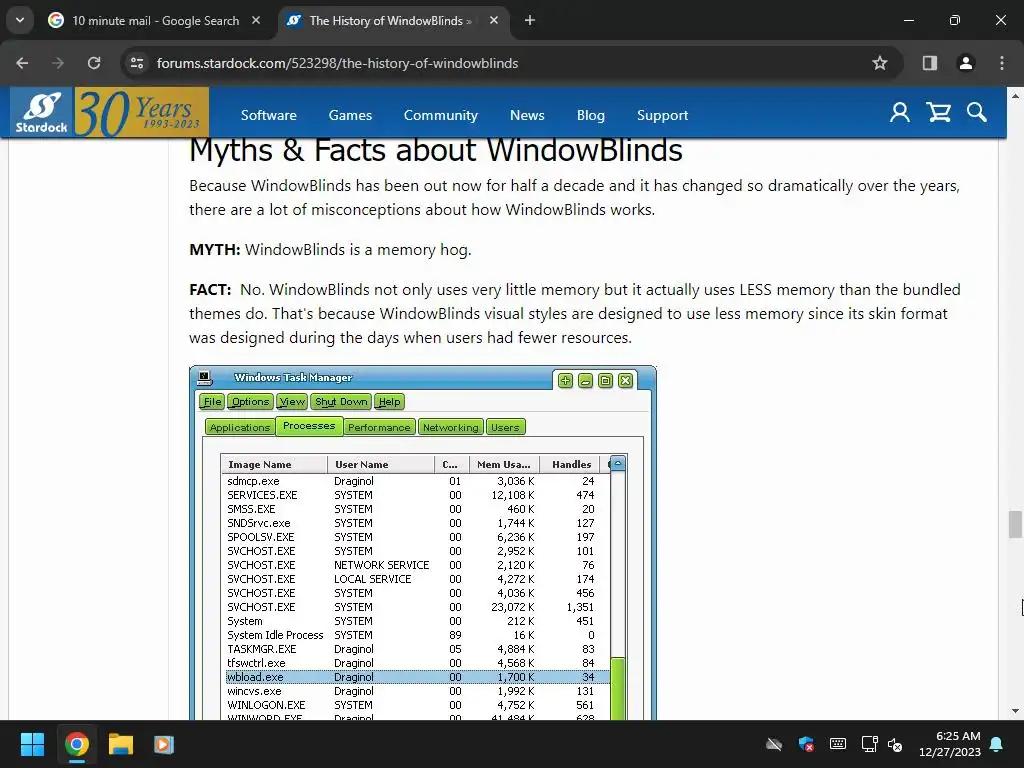This screenshot has height=768, width=1024.
Task: Click the muted volume tray icon
Action: 895,744
